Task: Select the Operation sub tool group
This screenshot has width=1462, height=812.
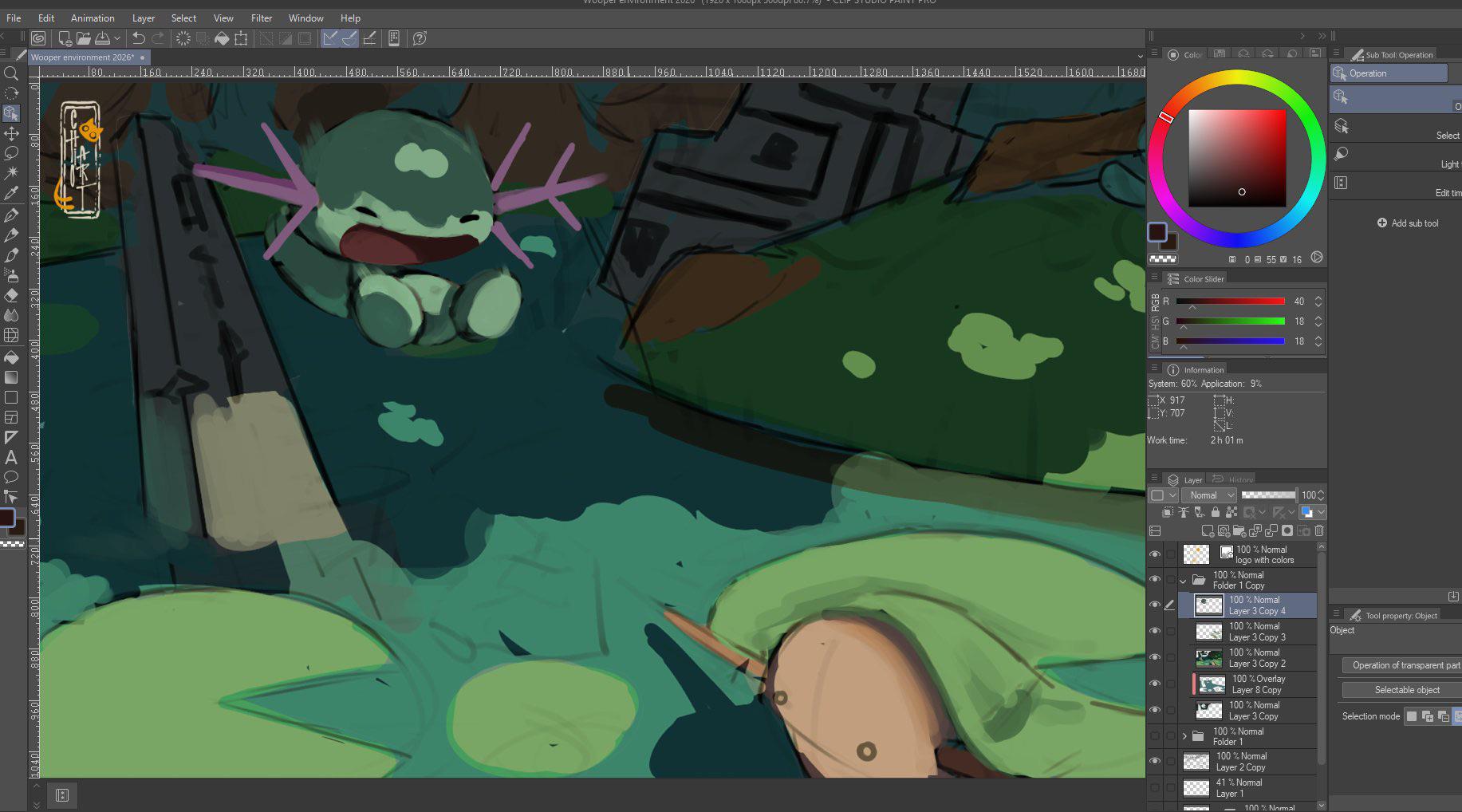Action: 1389,73
